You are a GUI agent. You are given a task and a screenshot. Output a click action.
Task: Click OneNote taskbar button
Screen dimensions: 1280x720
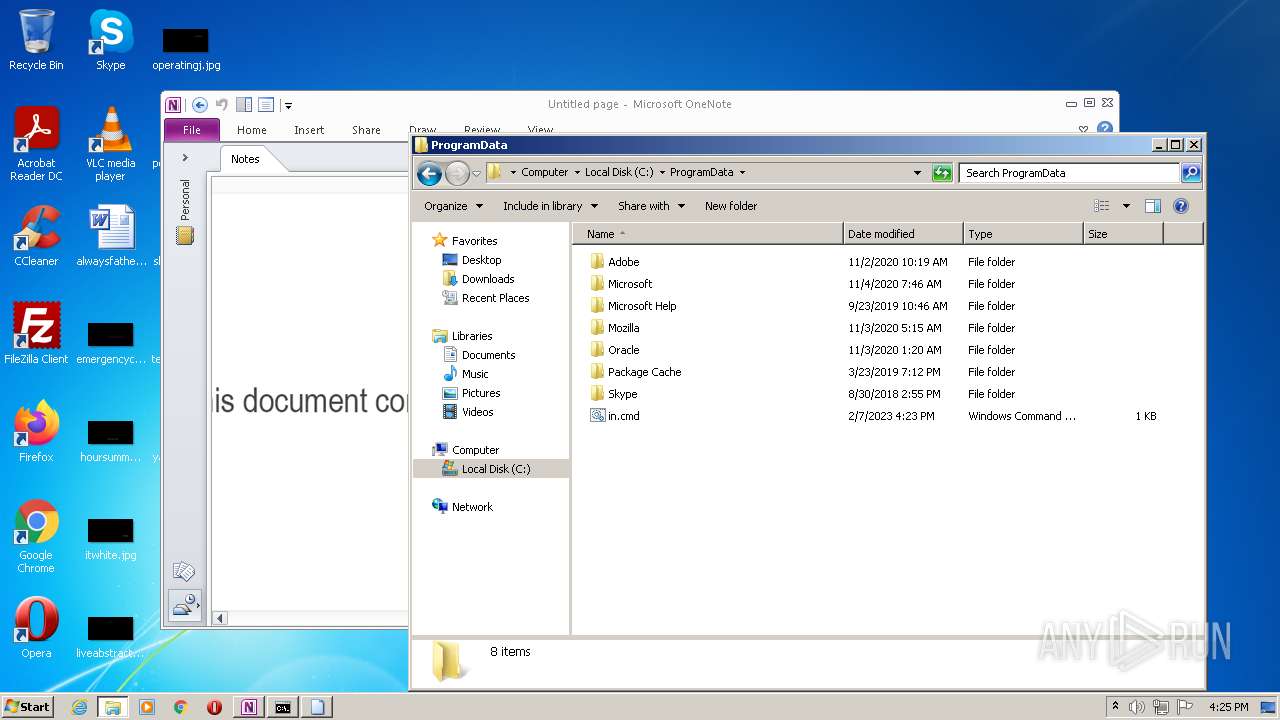click(248, 707)
